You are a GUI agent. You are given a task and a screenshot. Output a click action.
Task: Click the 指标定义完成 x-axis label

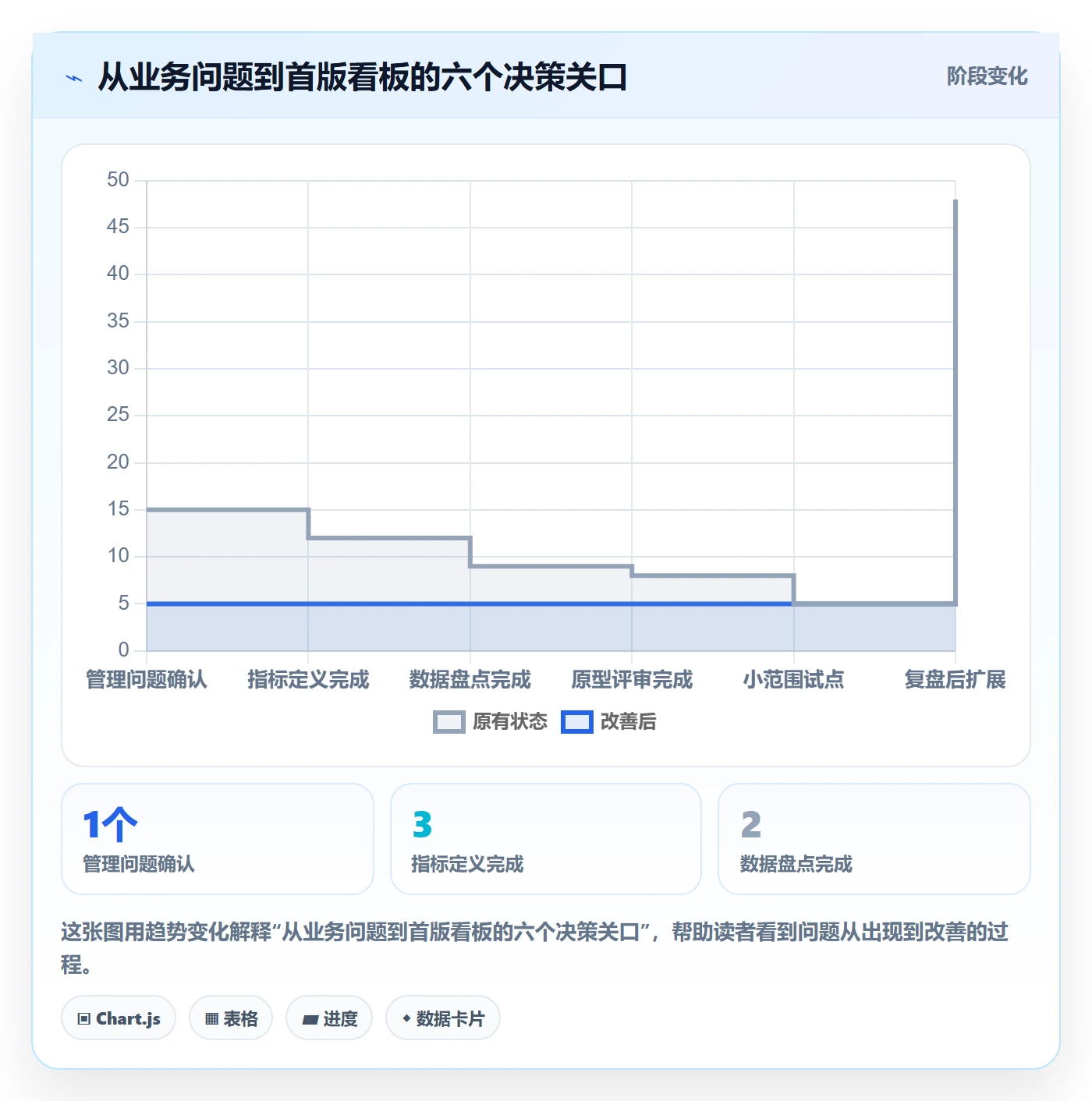coord(308,679)
